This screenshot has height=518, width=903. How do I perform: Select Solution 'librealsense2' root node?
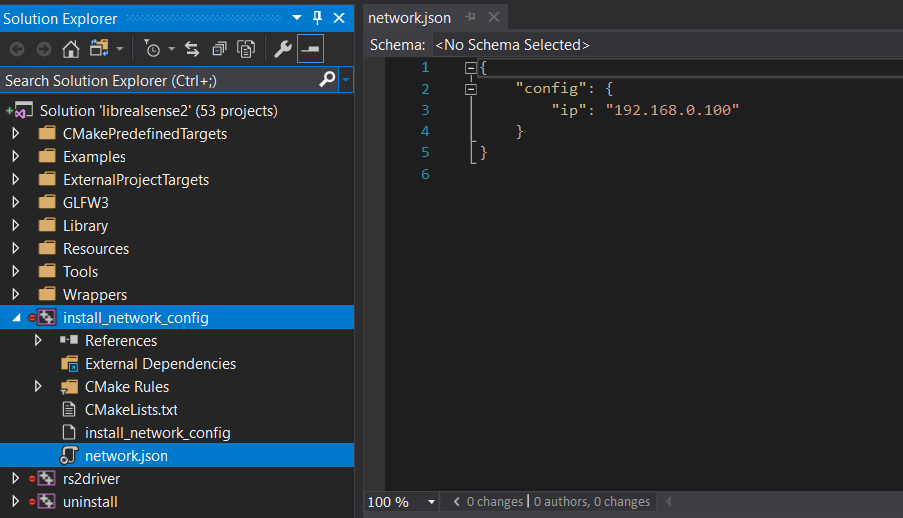pos(158,111)
